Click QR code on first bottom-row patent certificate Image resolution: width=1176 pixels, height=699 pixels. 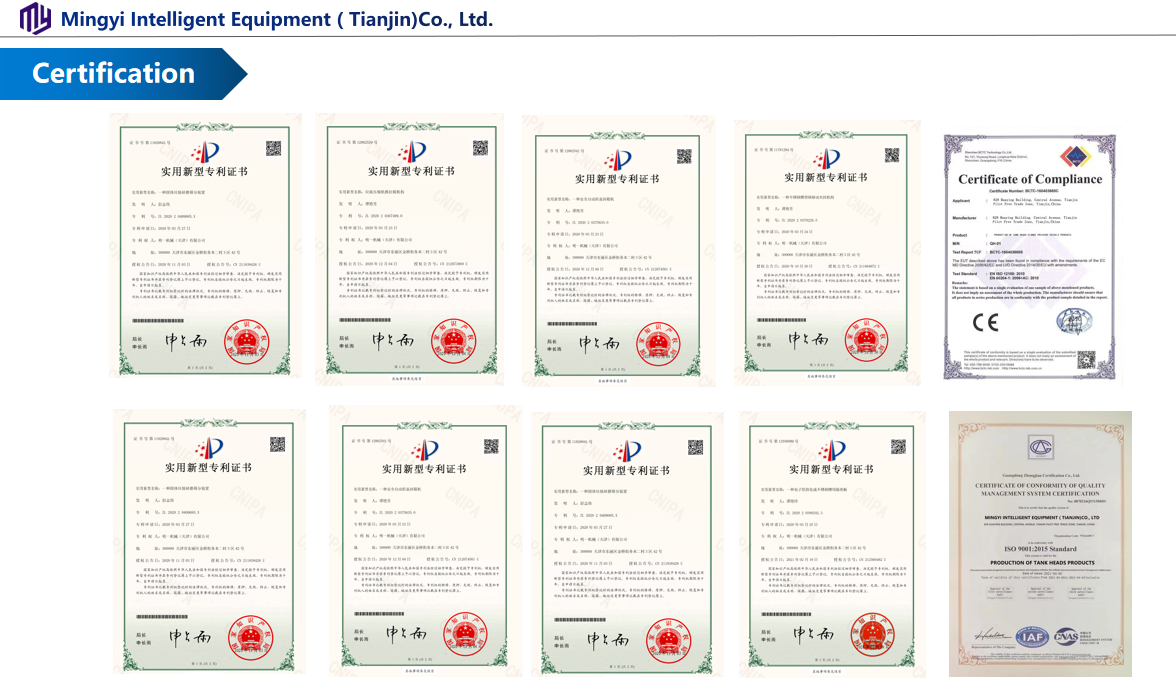[x=278, y=445]
